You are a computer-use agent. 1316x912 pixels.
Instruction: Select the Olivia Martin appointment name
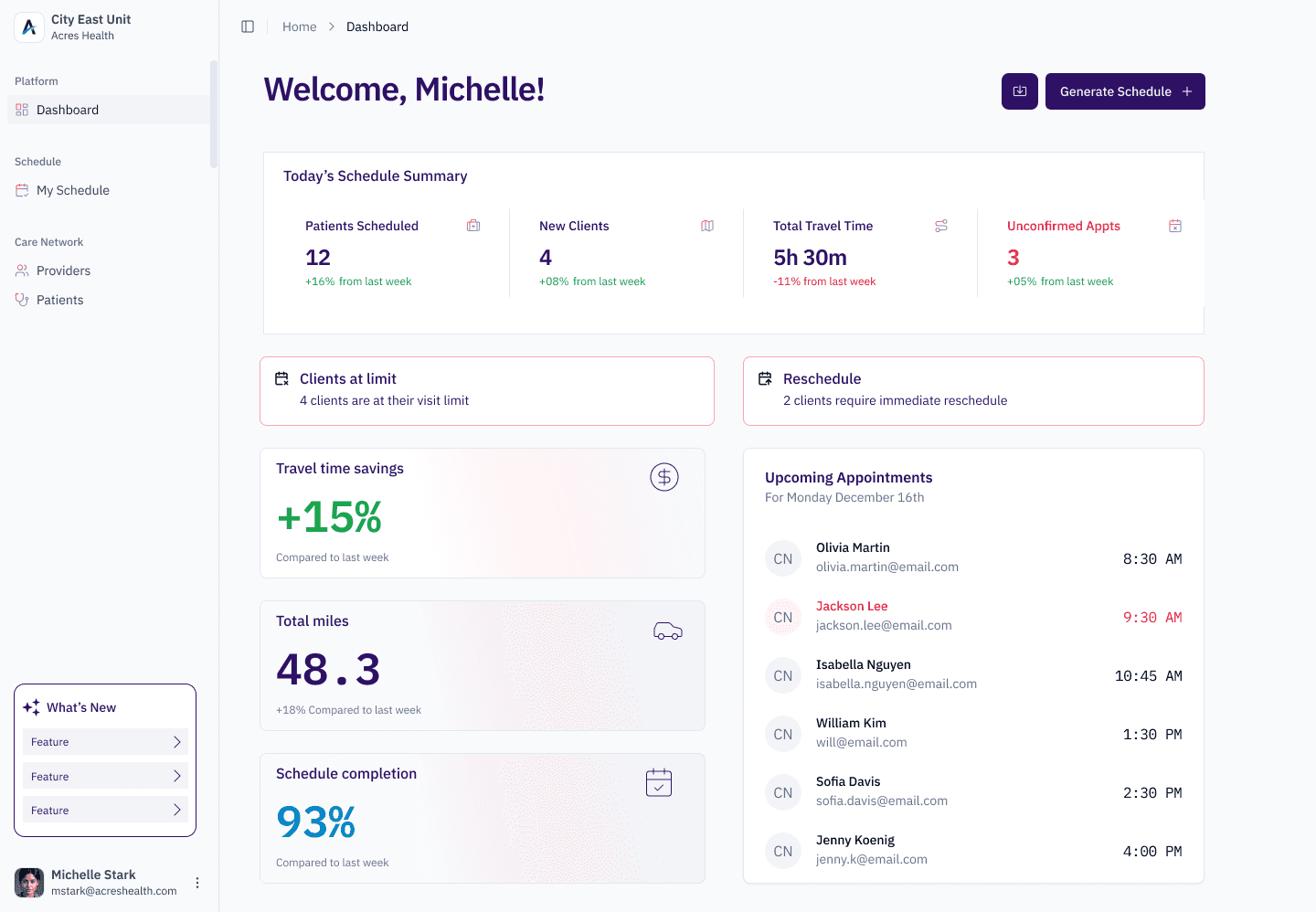tap(853, 547)
